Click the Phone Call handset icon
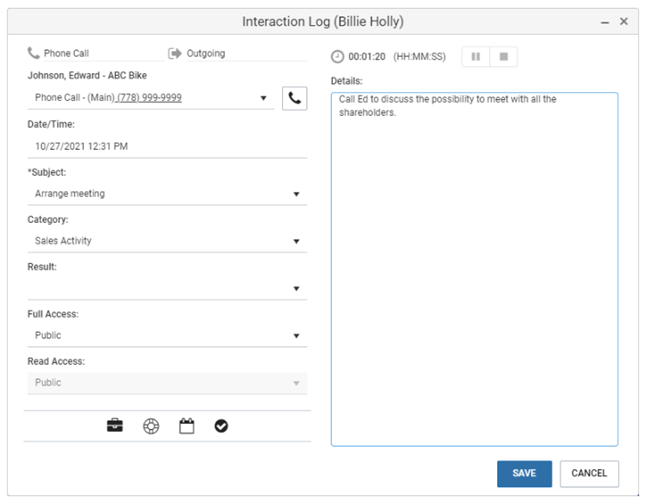Screen dimensions: 646x504 [x=34, y=53]
